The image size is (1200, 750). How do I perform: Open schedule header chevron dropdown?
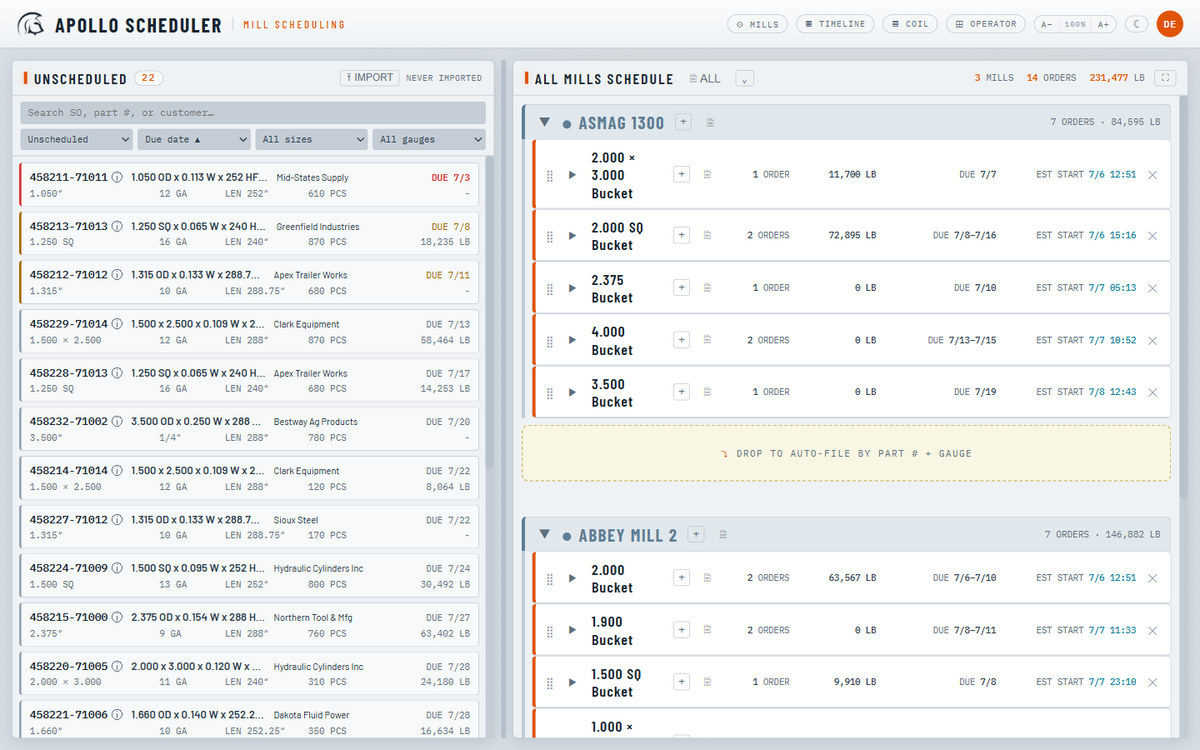pyautogui.click(x=744, y=78)
